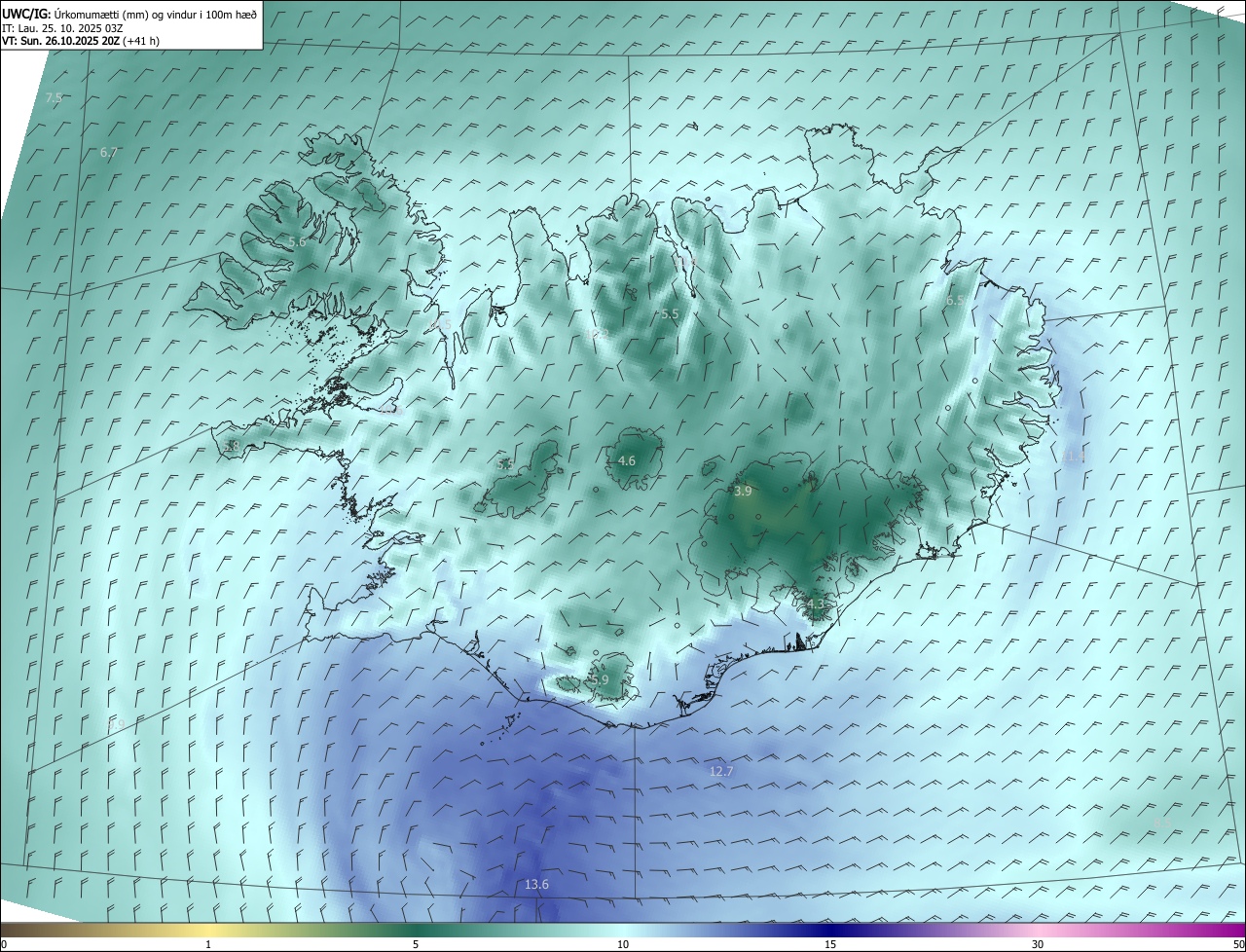The height and width of the screenshot is (952, 1246).
Task: Select the 15 mark on the legend bar
Action: [x=830, y=944]
